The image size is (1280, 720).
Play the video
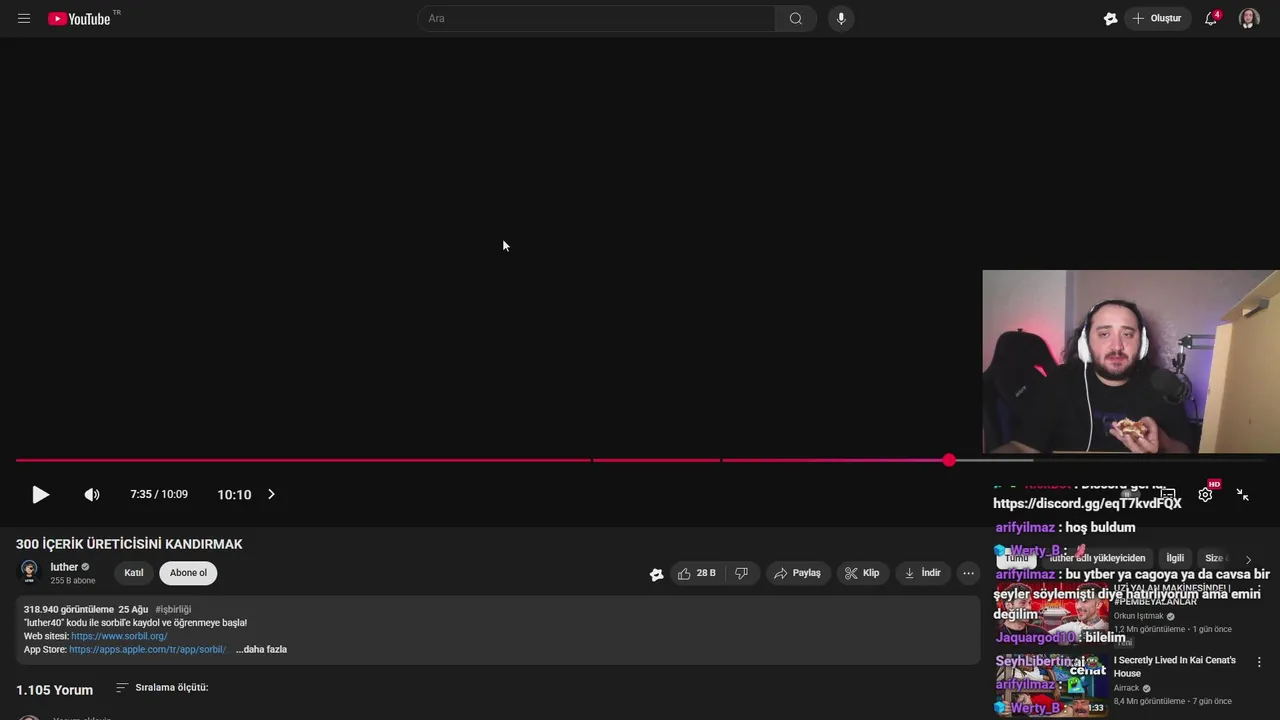click(40, 495)
